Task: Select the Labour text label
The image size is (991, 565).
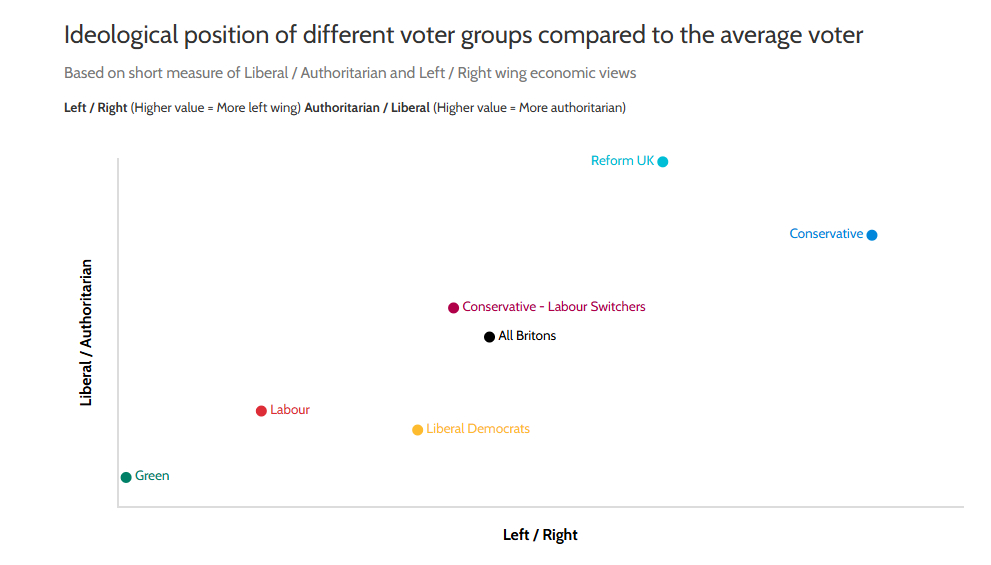Action: point(290,410)
